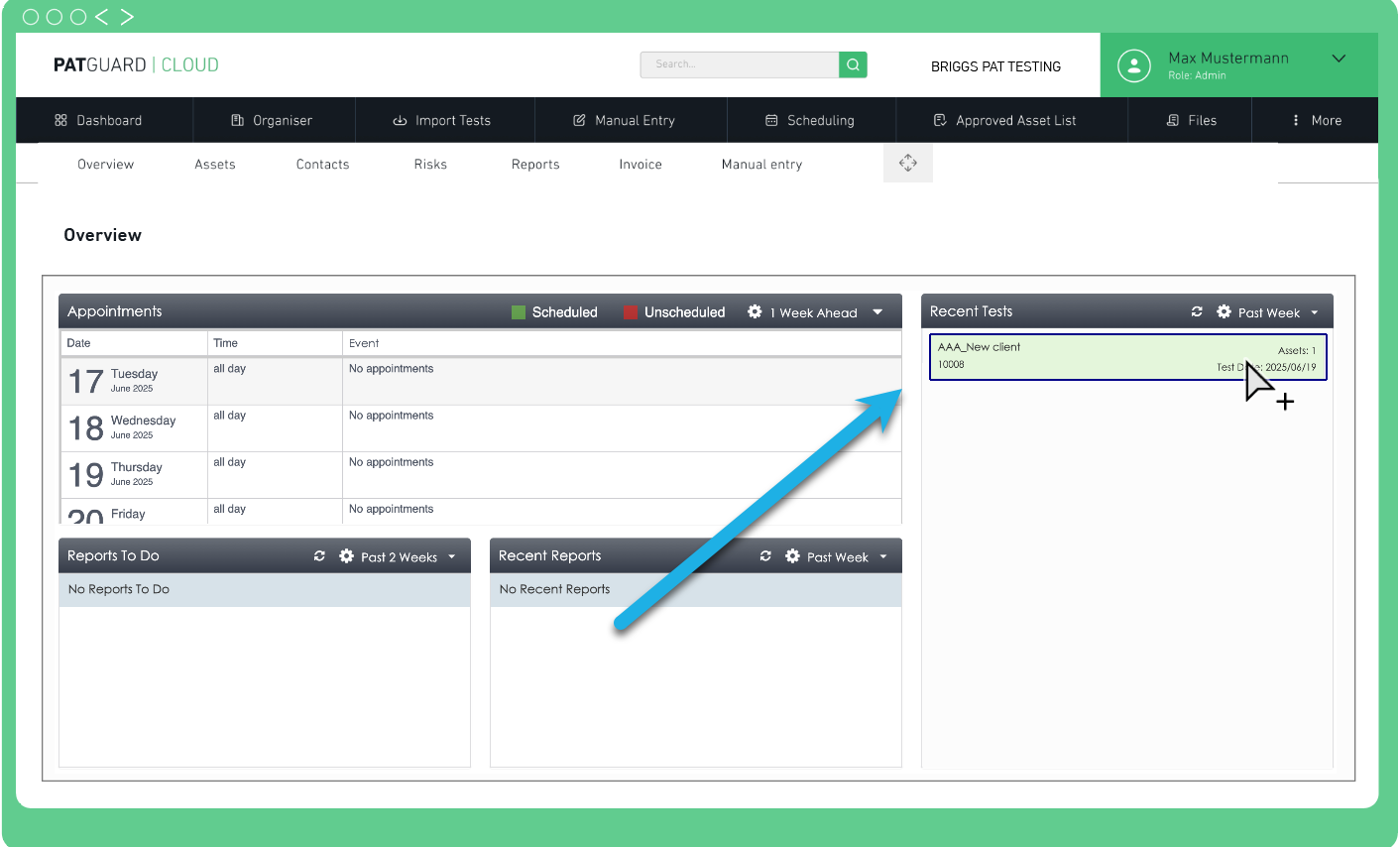This screenshot has height=847, width=1400.
Task: Select the Manual entry sub-tab
Action: click(762, 165)
